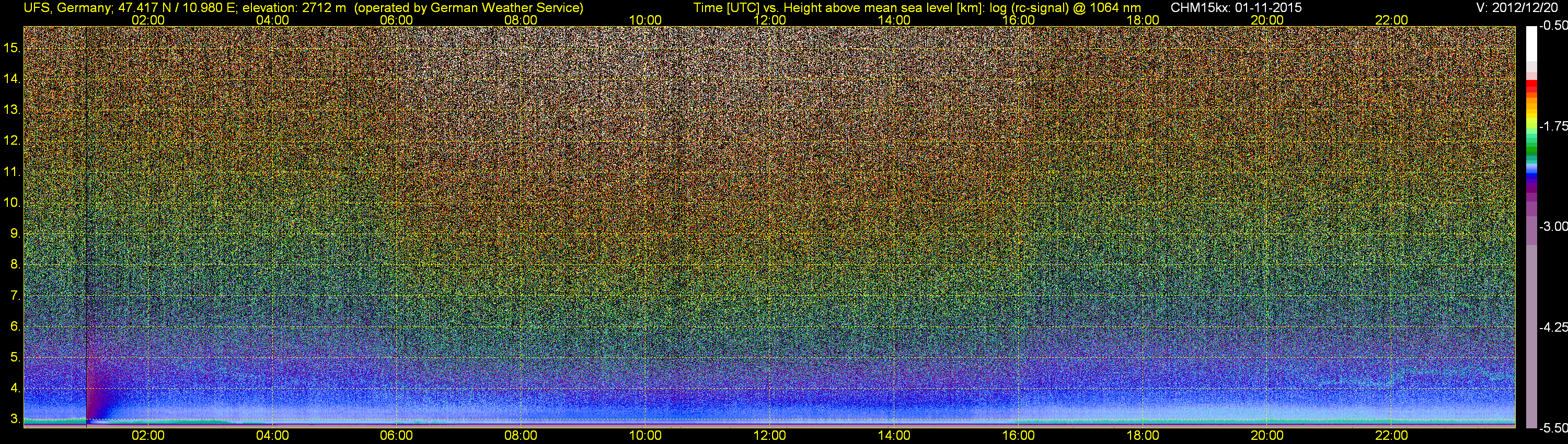Select the 12. km height axis label
The image size is (1568, 444).
tap(12, 141)
